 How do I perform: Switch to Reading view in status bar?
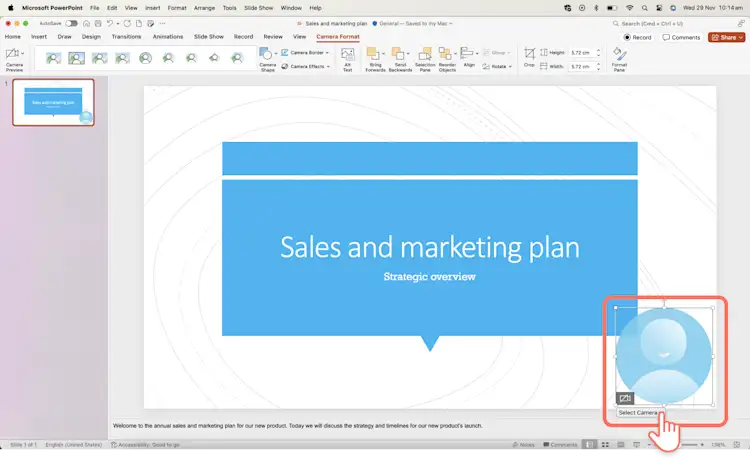point(621,445)
